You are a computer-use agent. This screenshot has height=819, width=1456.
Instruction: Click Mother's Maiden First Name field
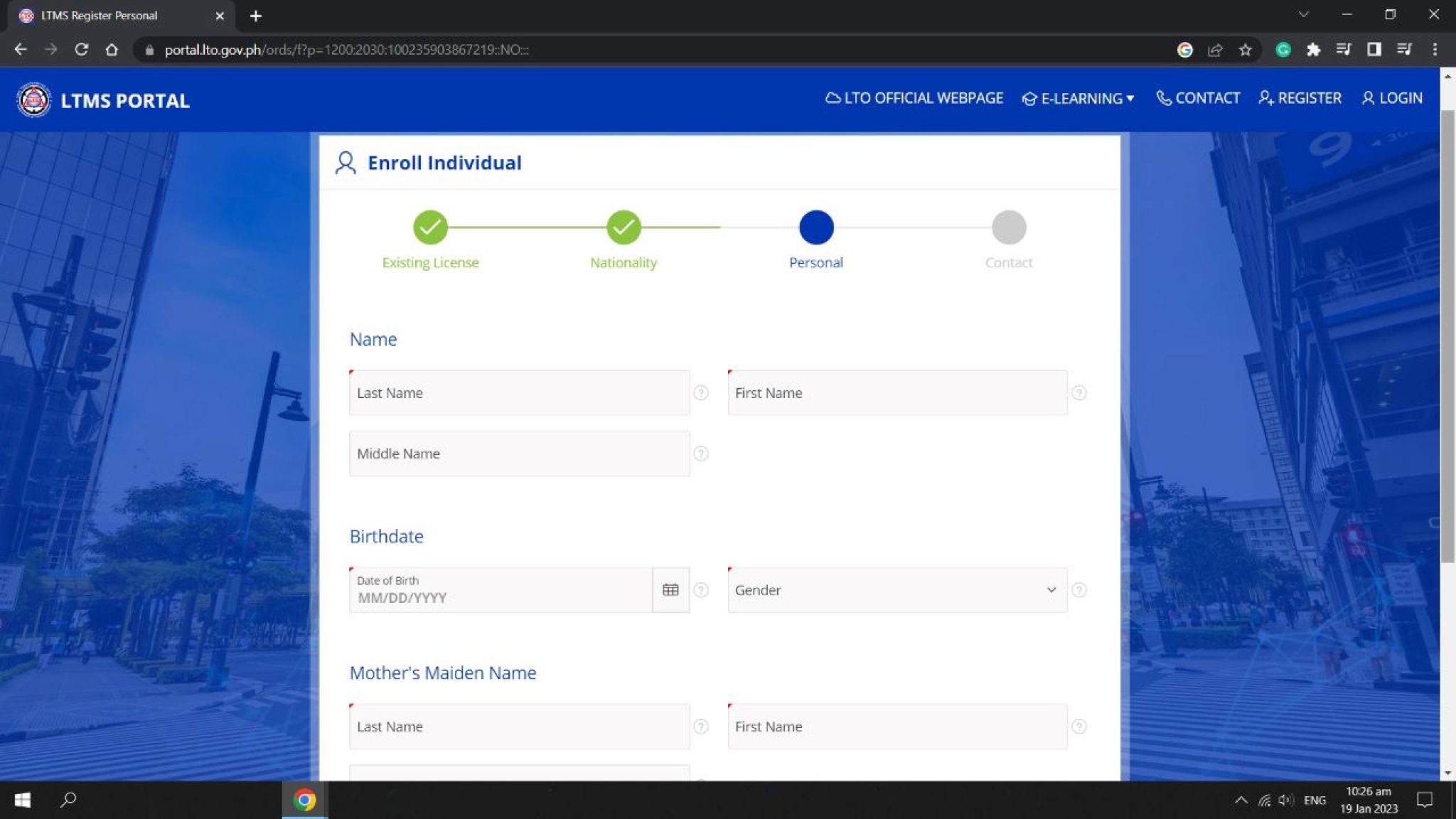pos(897,726)
